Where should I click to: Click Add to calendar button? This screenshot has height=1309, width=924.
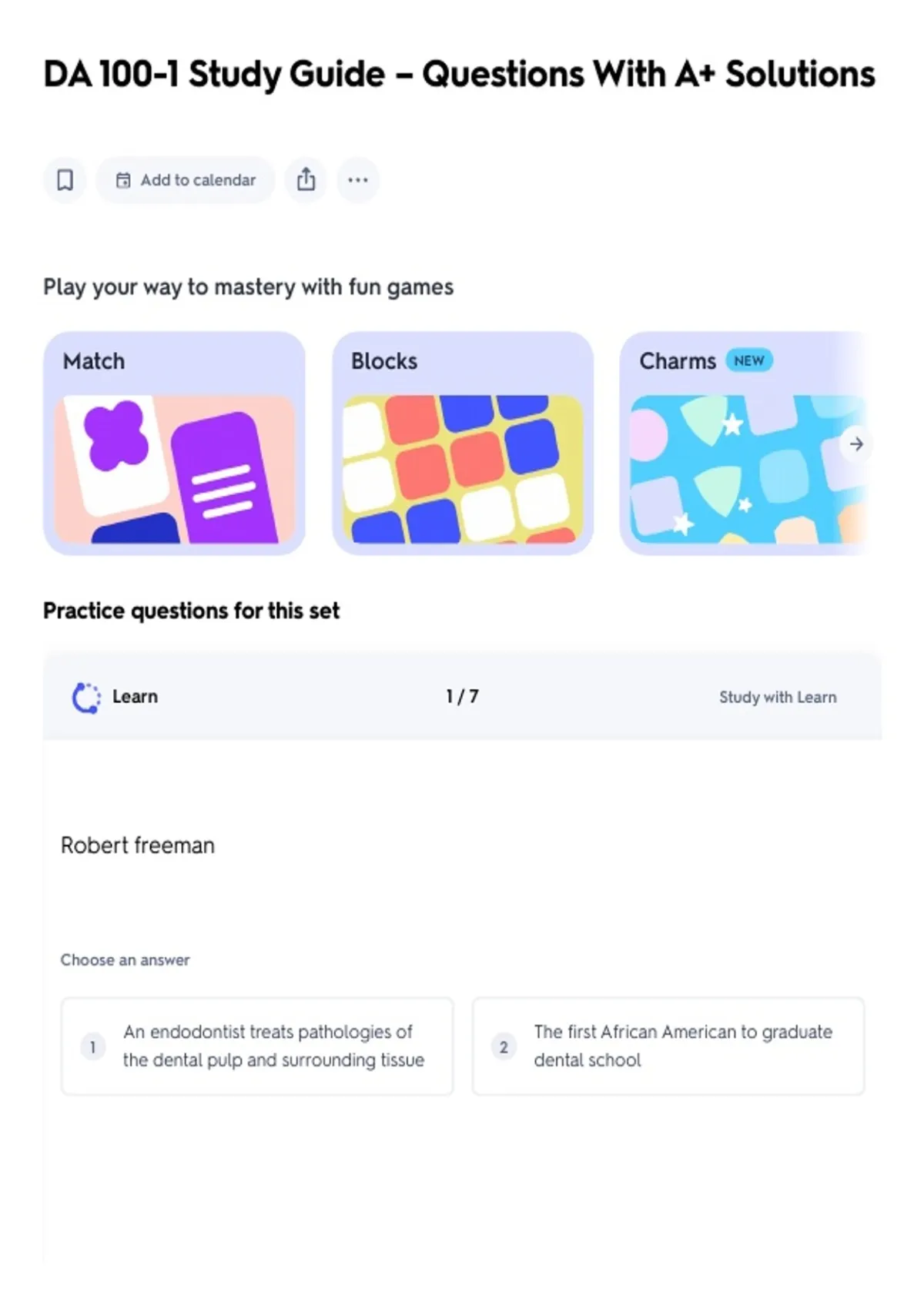[x=186, y=180]
